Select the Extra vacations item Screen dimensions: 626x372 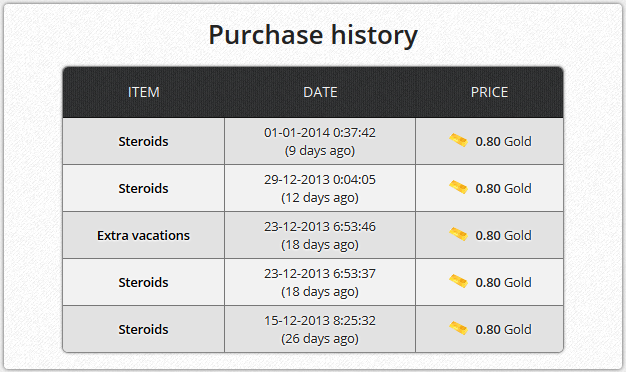tap(143, 235)
